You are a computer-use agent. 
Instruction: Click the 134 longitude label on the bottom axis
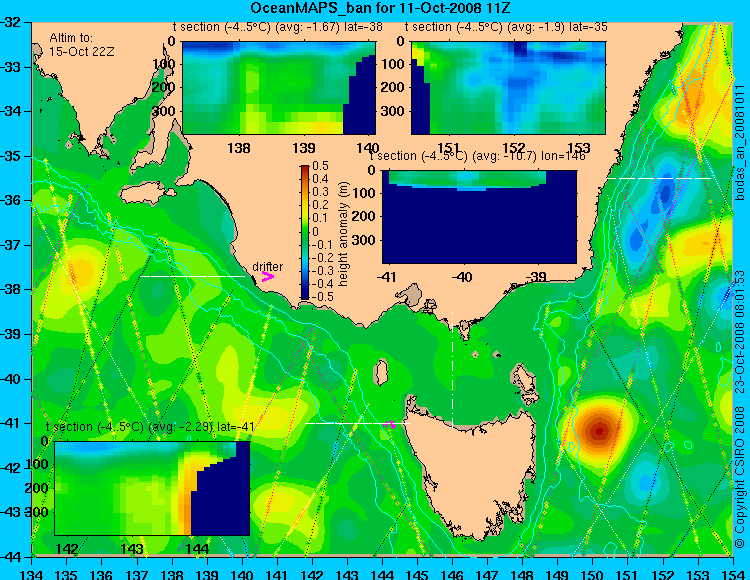[x=32, y=574]
